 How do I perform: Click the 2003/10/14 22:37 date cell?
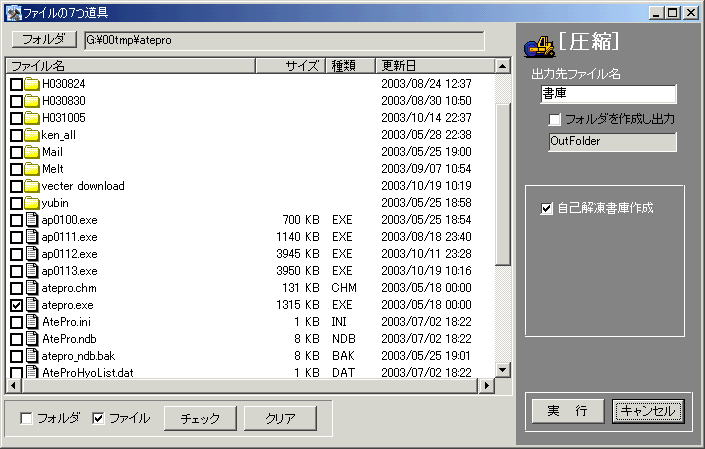[426, 118]
